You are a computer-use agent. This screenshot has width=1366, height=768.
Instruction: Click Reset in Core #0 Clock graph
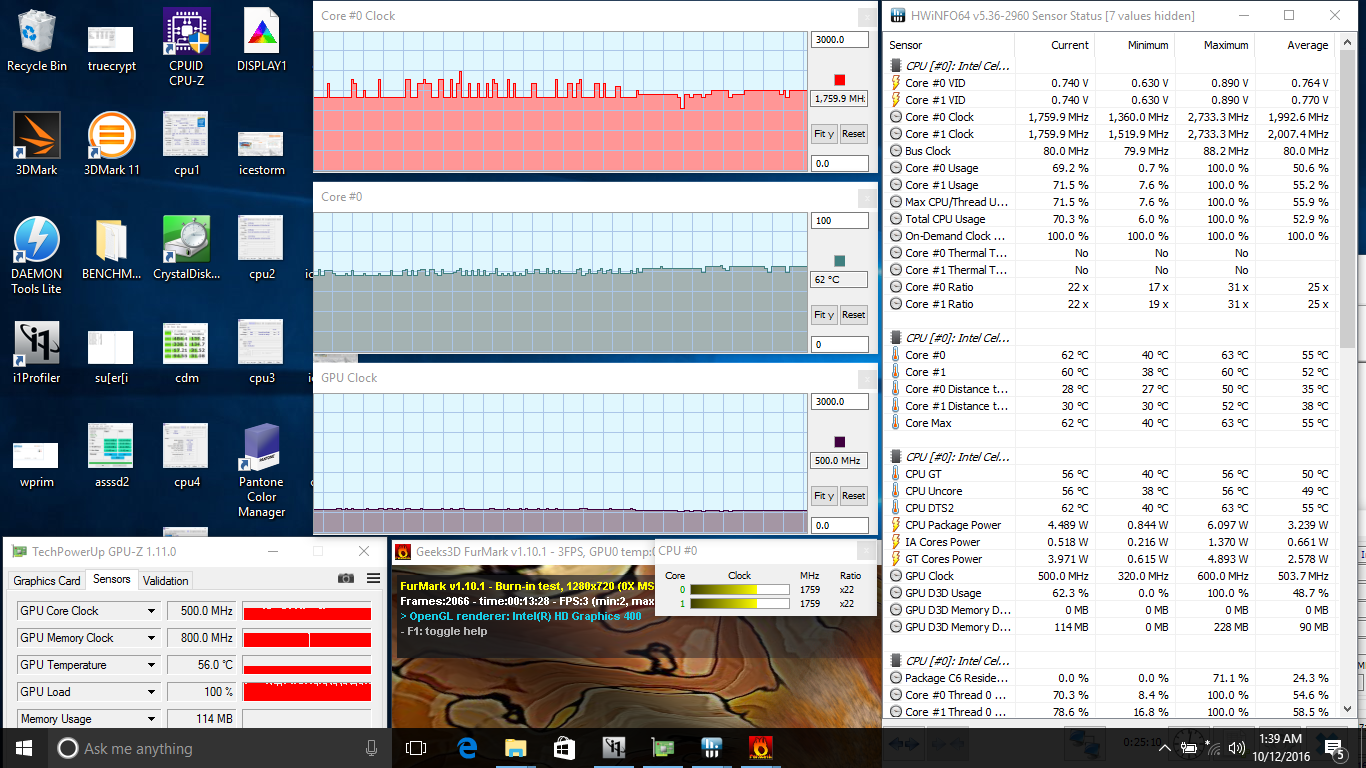853,134
